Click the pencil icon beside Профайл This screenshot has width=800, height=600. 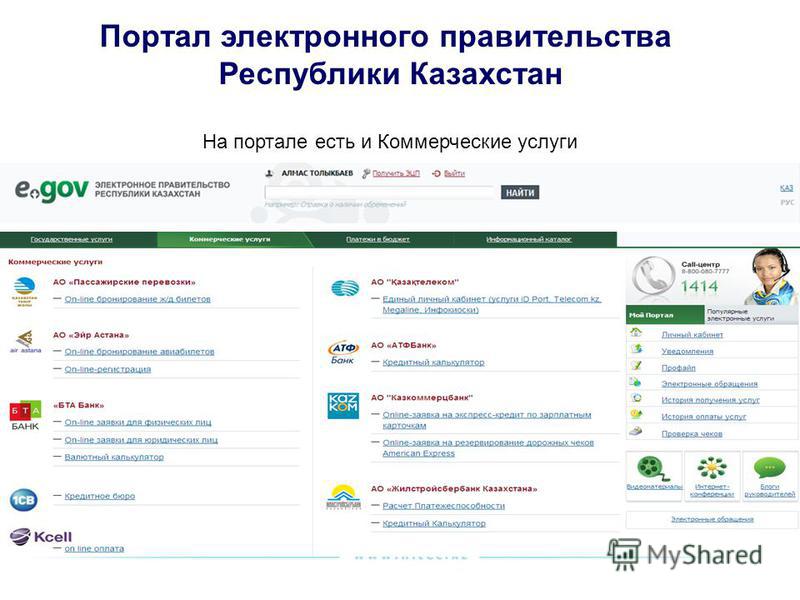click(636, 366)
